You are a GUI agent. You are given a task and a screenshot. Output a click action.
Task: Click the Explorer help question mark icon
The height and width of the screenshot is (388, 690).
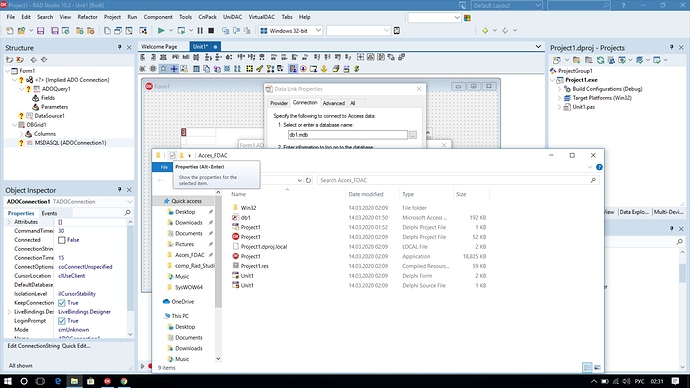point(599,167)
